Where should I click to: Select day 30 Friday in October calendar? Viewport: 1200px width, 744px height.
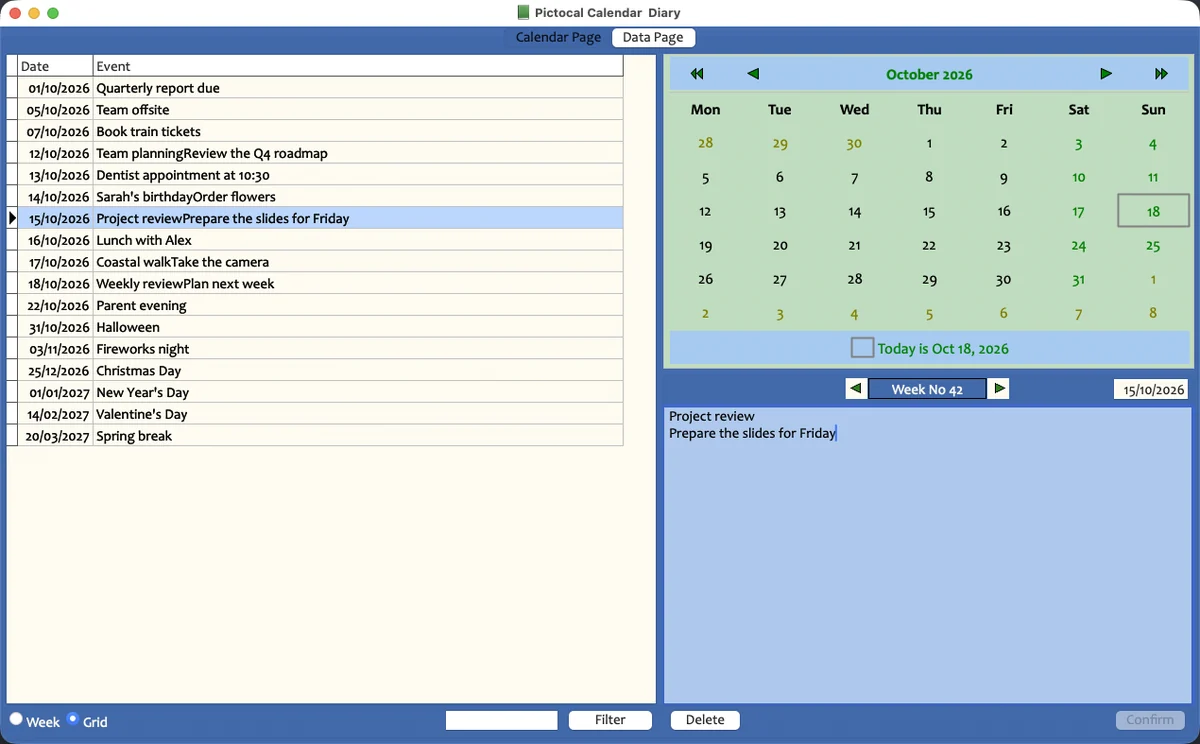[x=1004, y=279]
